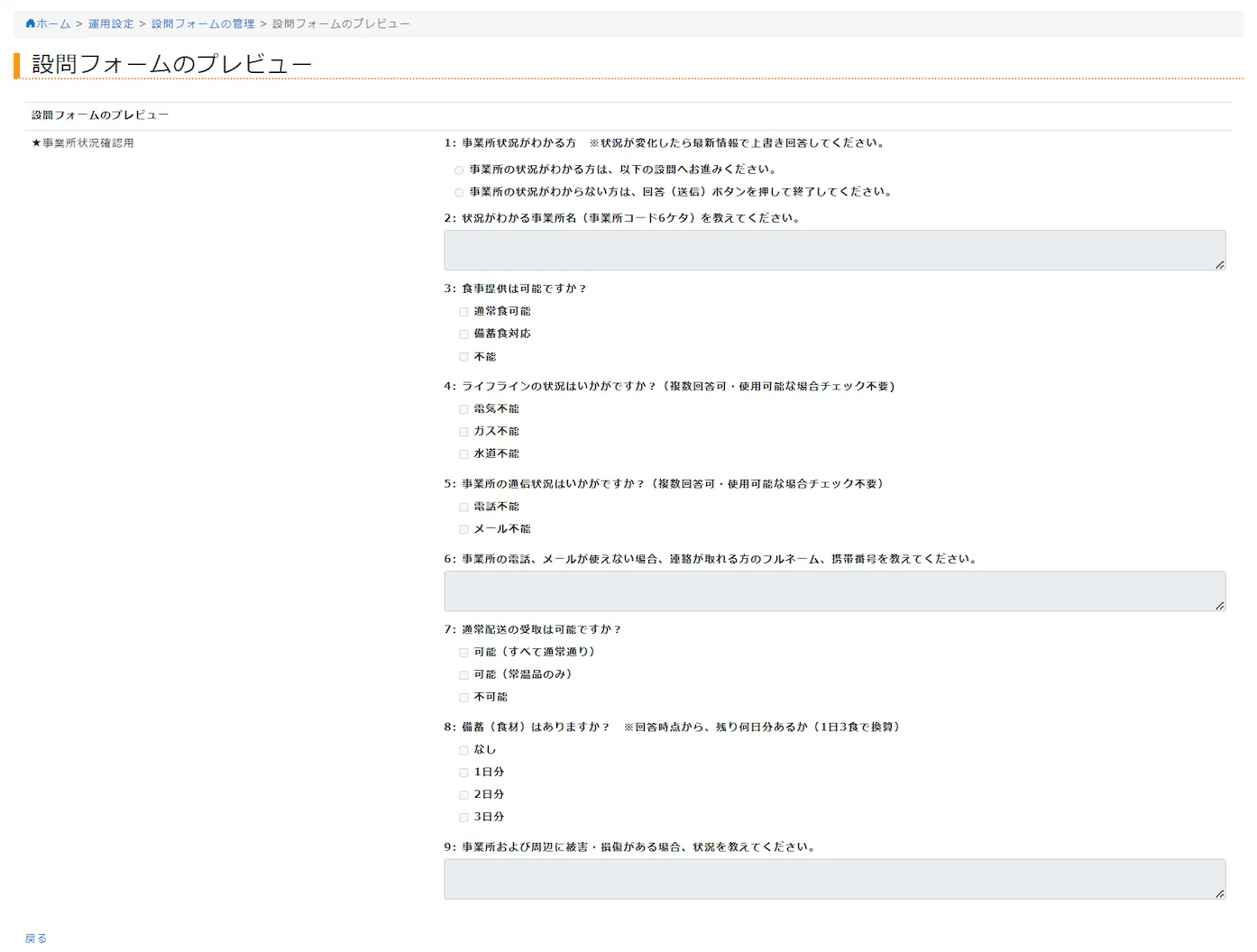Viewport: 1257px width, 952px height.
Task: Tick the 不能 checkbox under question 3
Action: click(x=463, y=357)
